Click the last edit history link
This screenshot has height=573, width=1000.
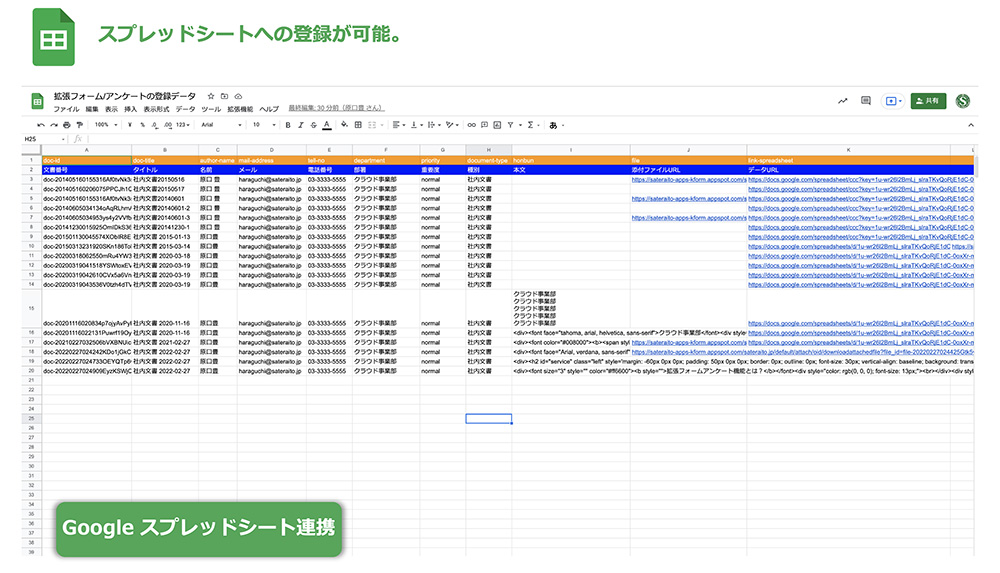(x=336, y=108)
